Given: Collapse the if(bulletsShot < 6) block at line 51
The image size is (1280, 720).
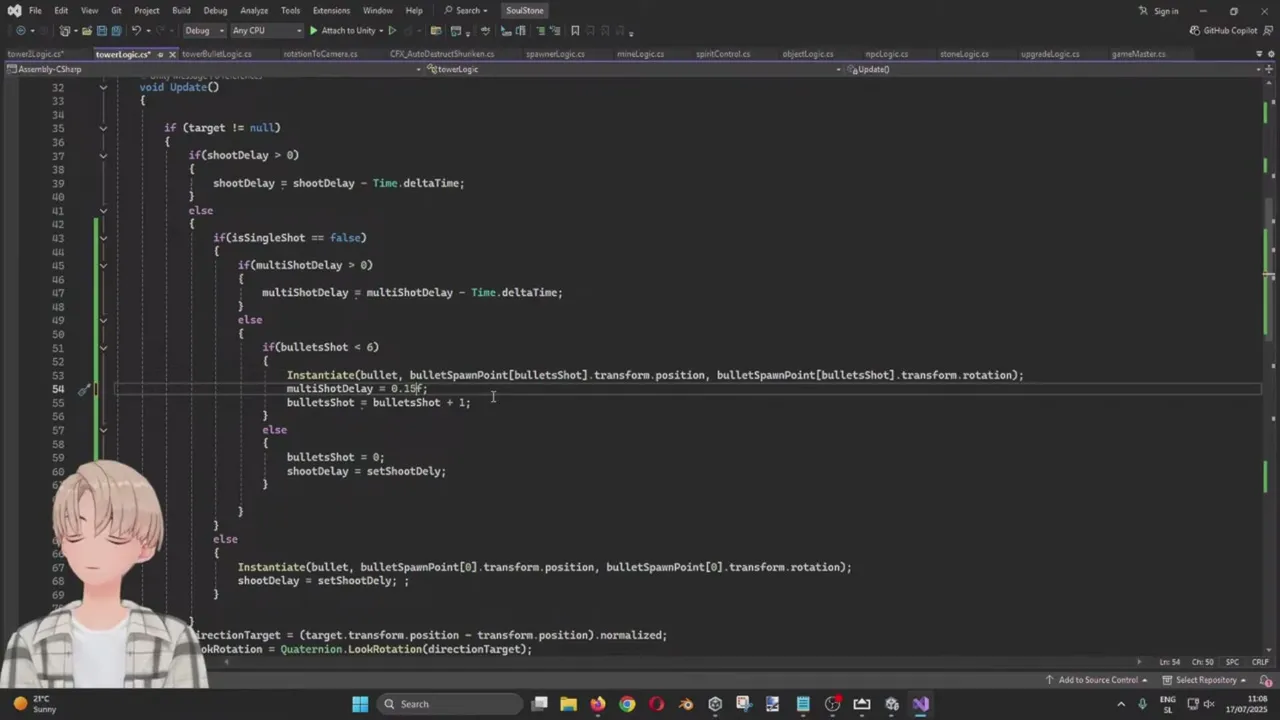Looking at the screenshot, I should point(103,347).
